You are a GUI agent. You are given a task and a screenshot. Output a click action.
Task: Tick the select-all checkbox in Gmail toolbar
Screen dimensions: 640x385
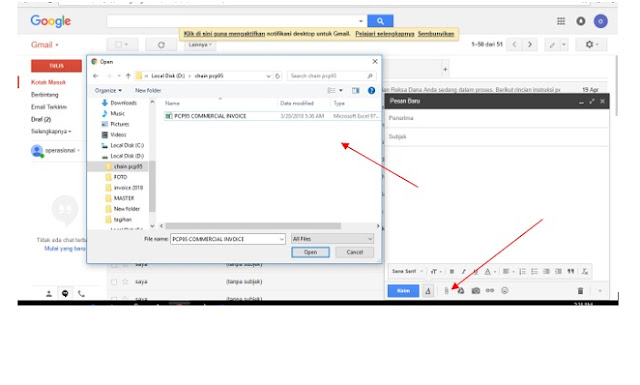[x=118, y=45]
